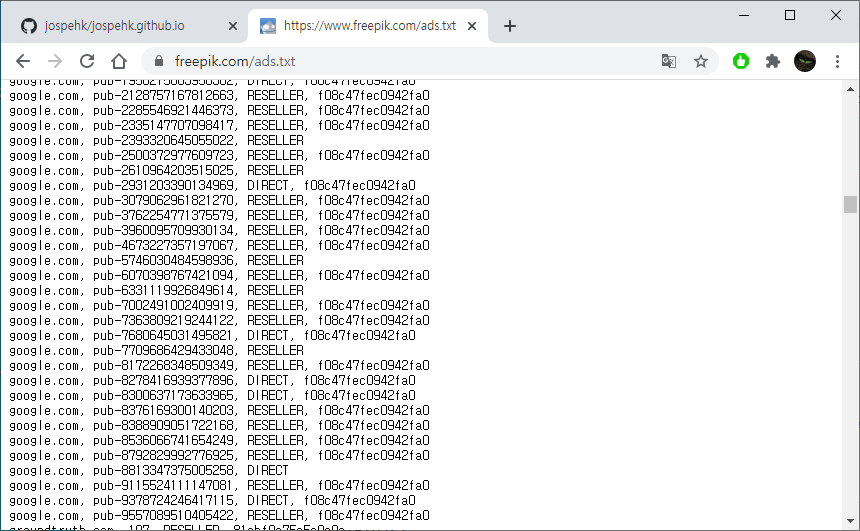Maximize the Chrome window
The height and width of the screenshot is (531, 860).
(790, 15)
